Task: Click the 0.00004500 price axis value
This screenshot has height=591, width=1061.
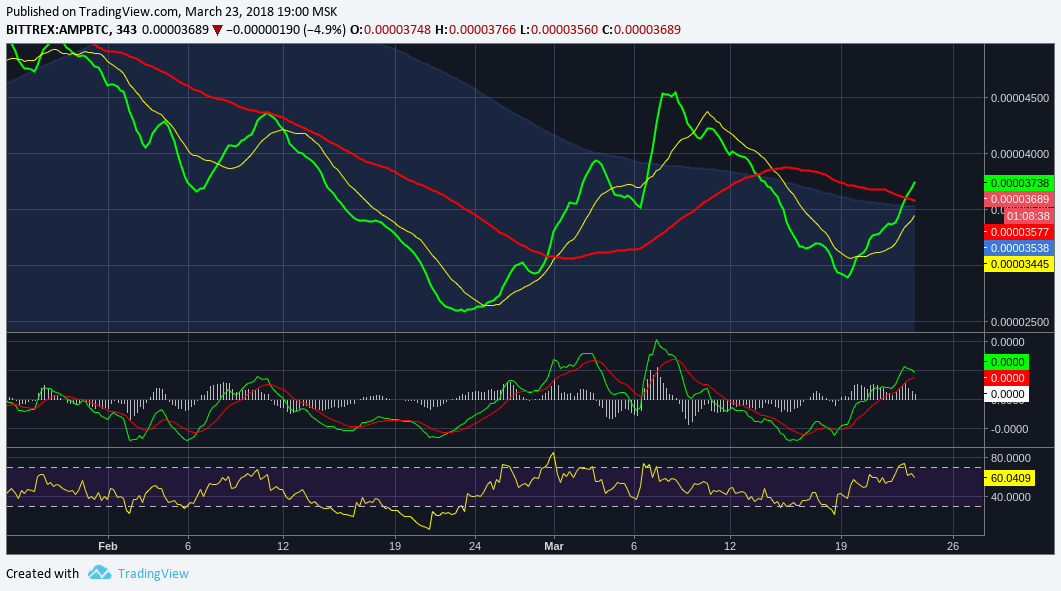Action: 1020,98
